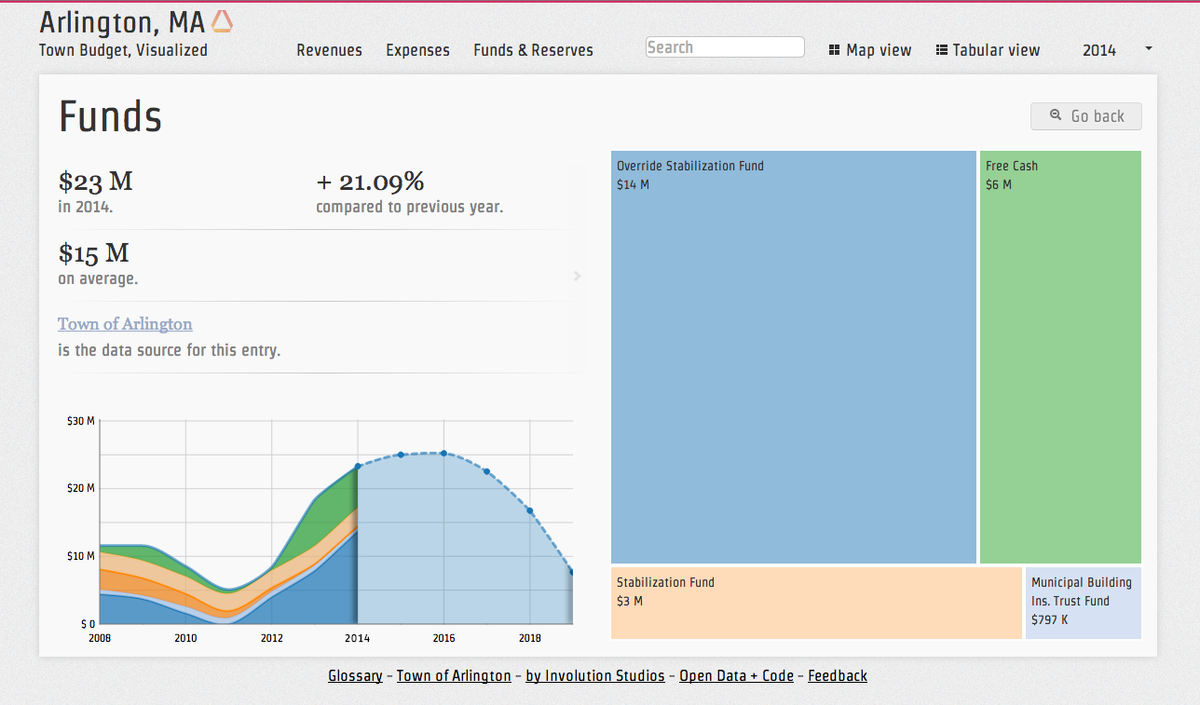This screenshot has height=705, width=1200.
Task: Click the $6 M label in Free Cash
Action: [x=999, y=185]
